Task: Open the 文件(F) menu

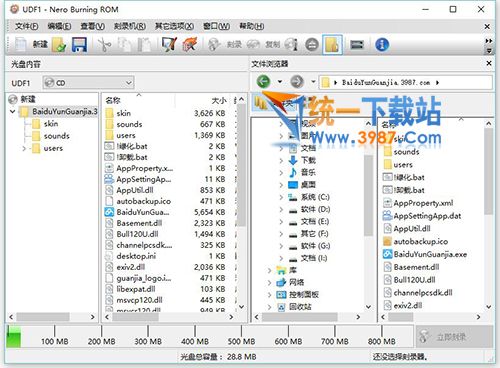Action: 27,26
